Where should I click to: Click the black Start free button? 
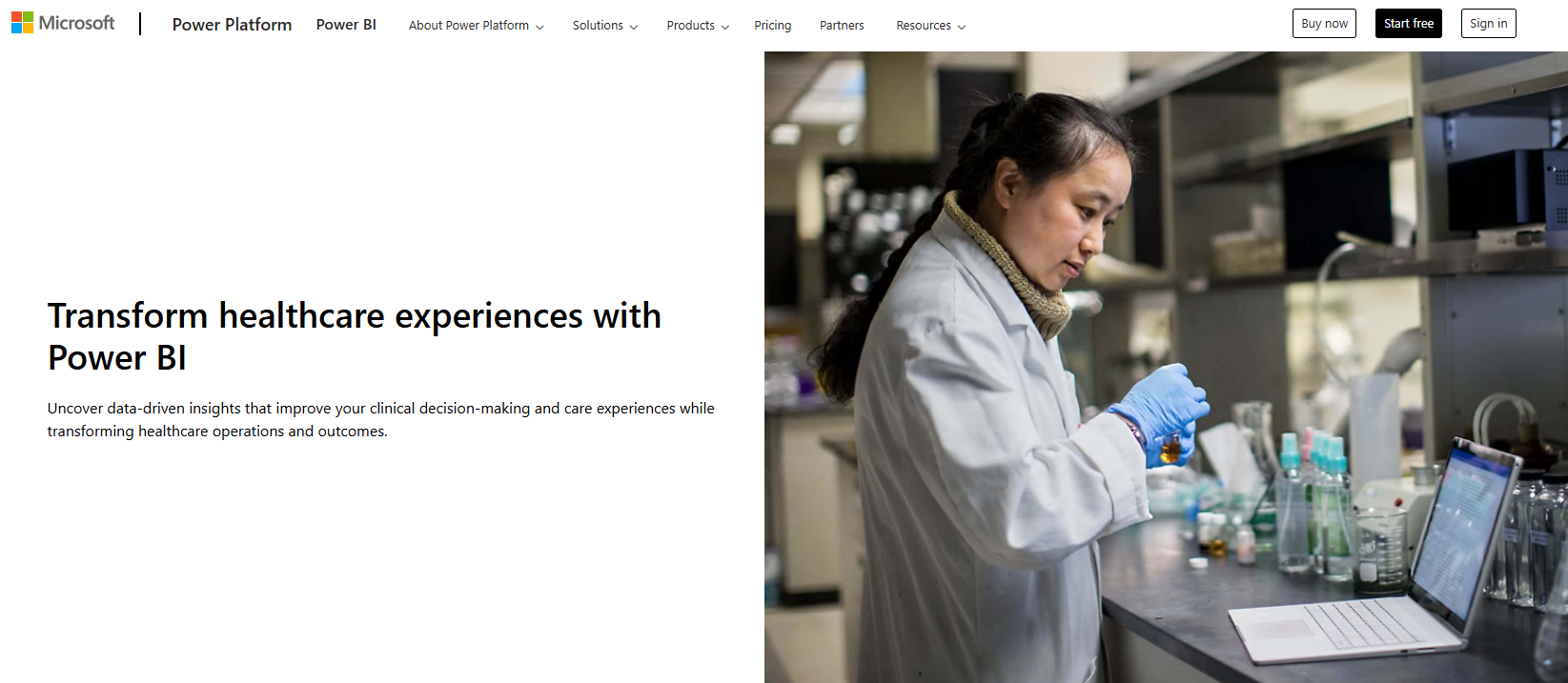pyautogui.click(x=1408, y=24)
